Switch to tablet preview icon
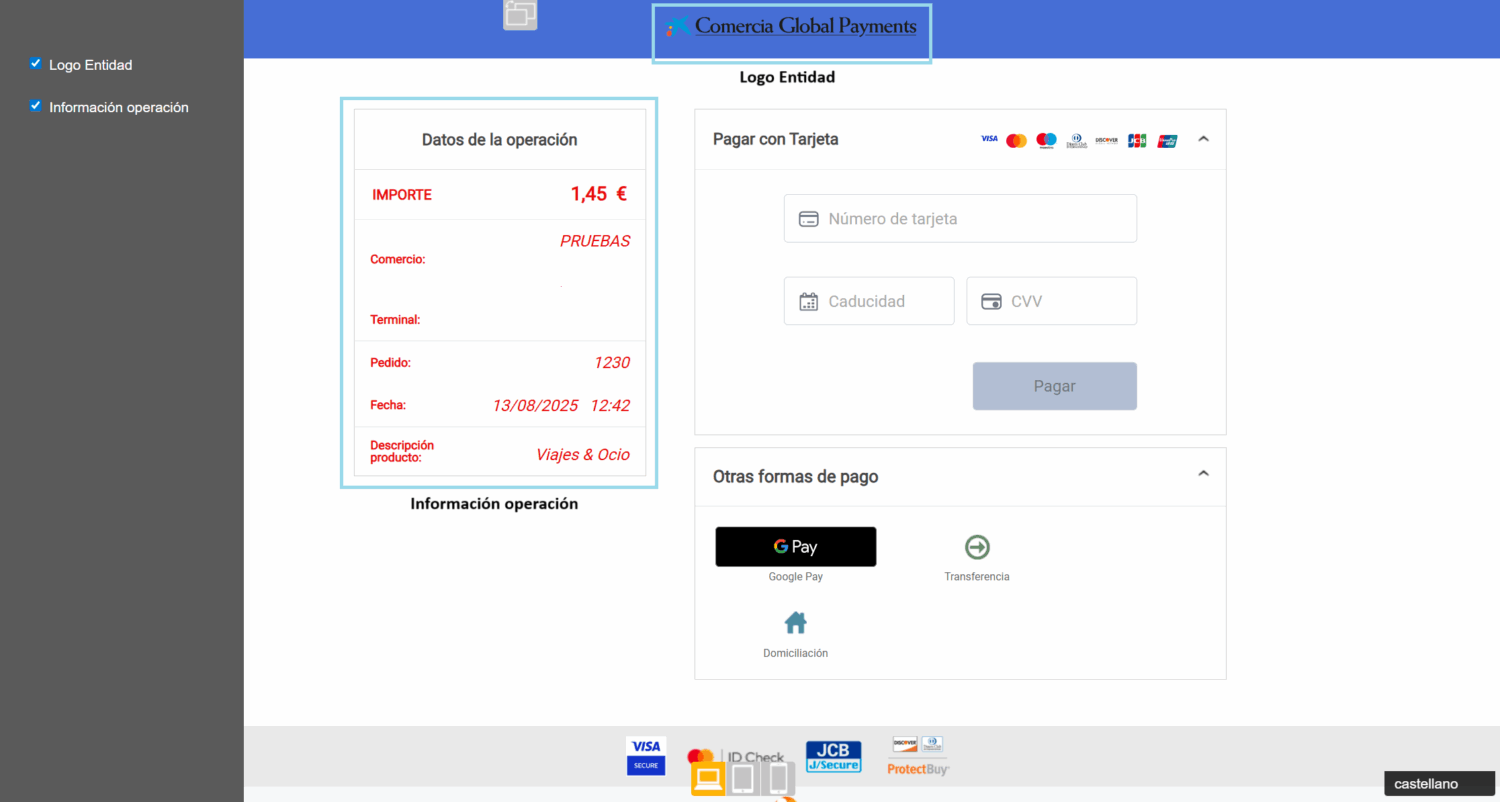 pyautogui.click(x=743, y=778)
